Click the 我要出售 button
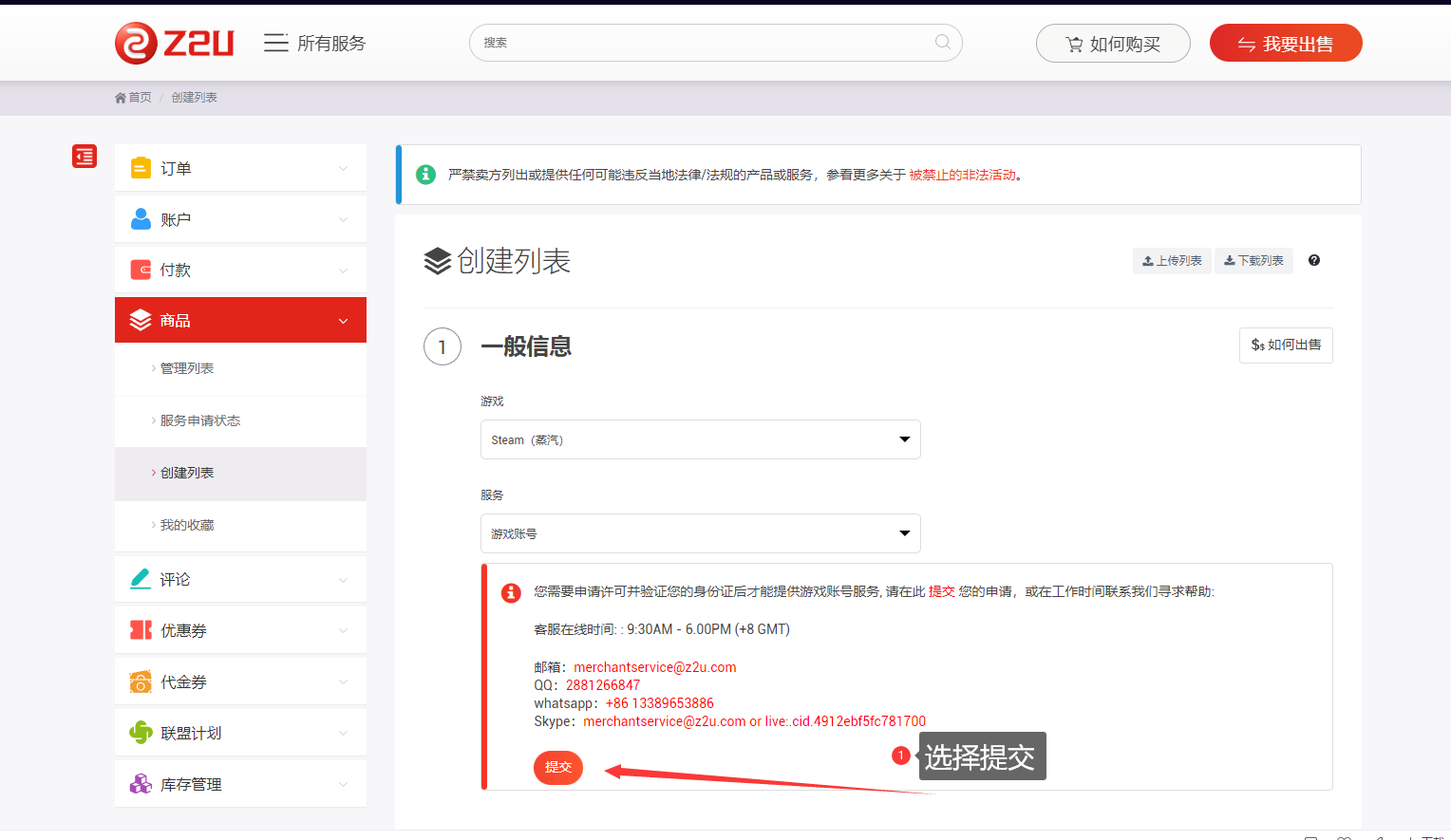Viewport: 1451px width, 840px height. [1285, 44]
